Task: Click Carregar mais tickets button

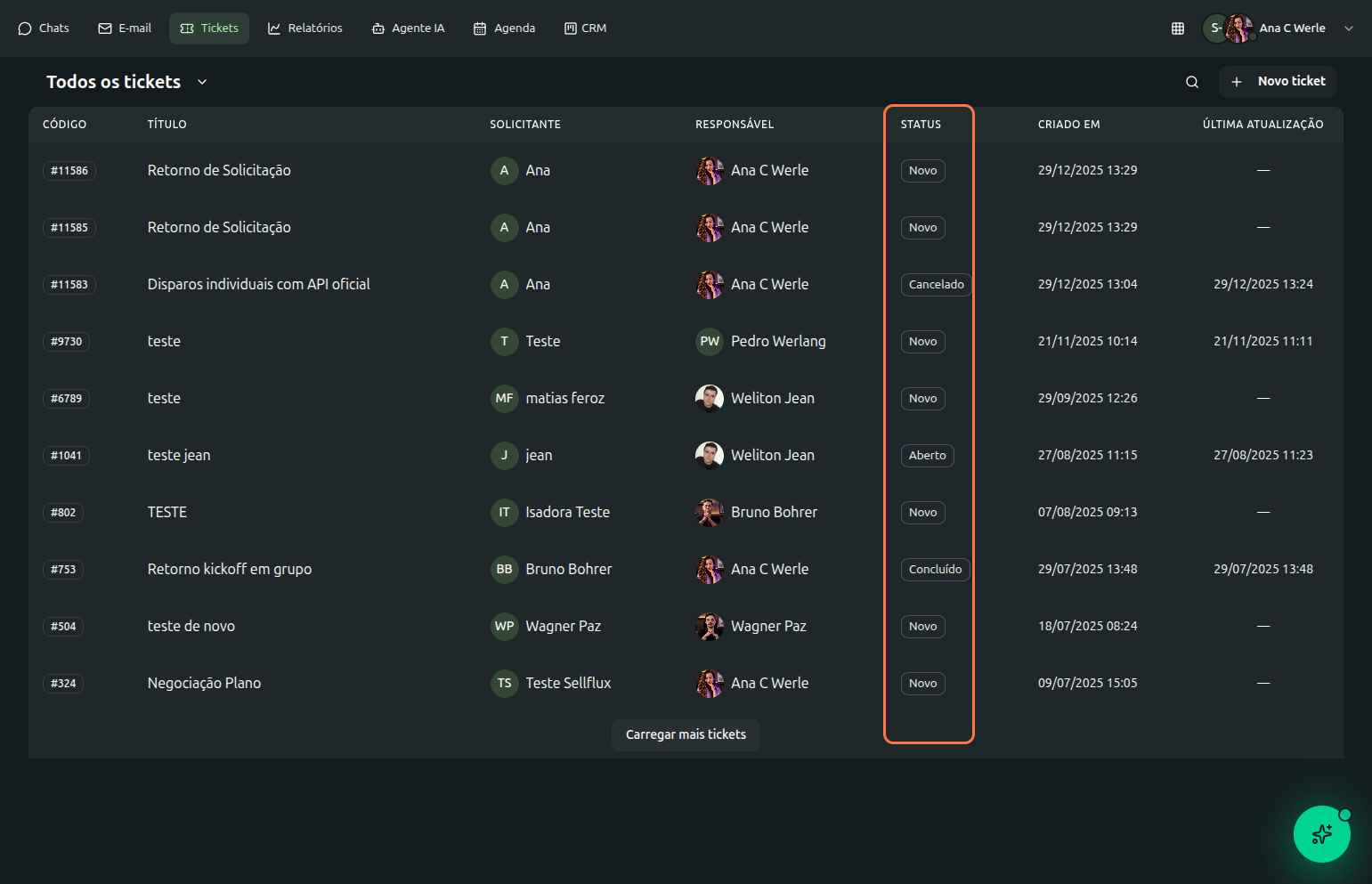Action: pyautogui.click(x=686, y=734)
